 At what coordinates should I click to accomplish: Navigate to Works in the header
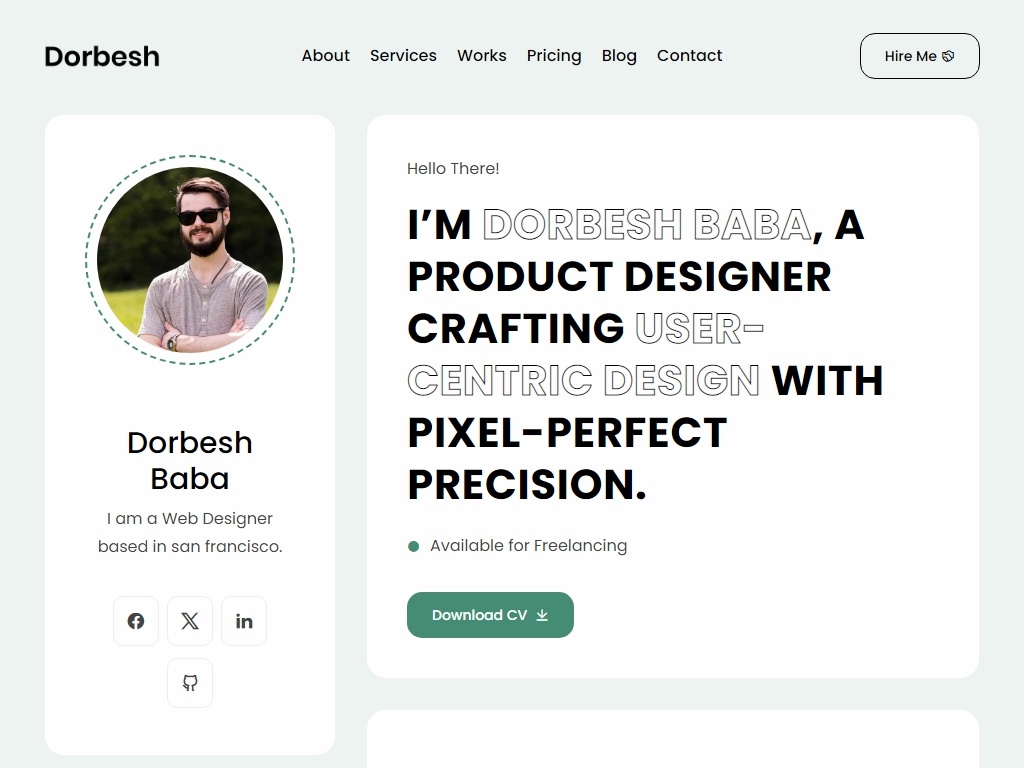pos(482,56)
